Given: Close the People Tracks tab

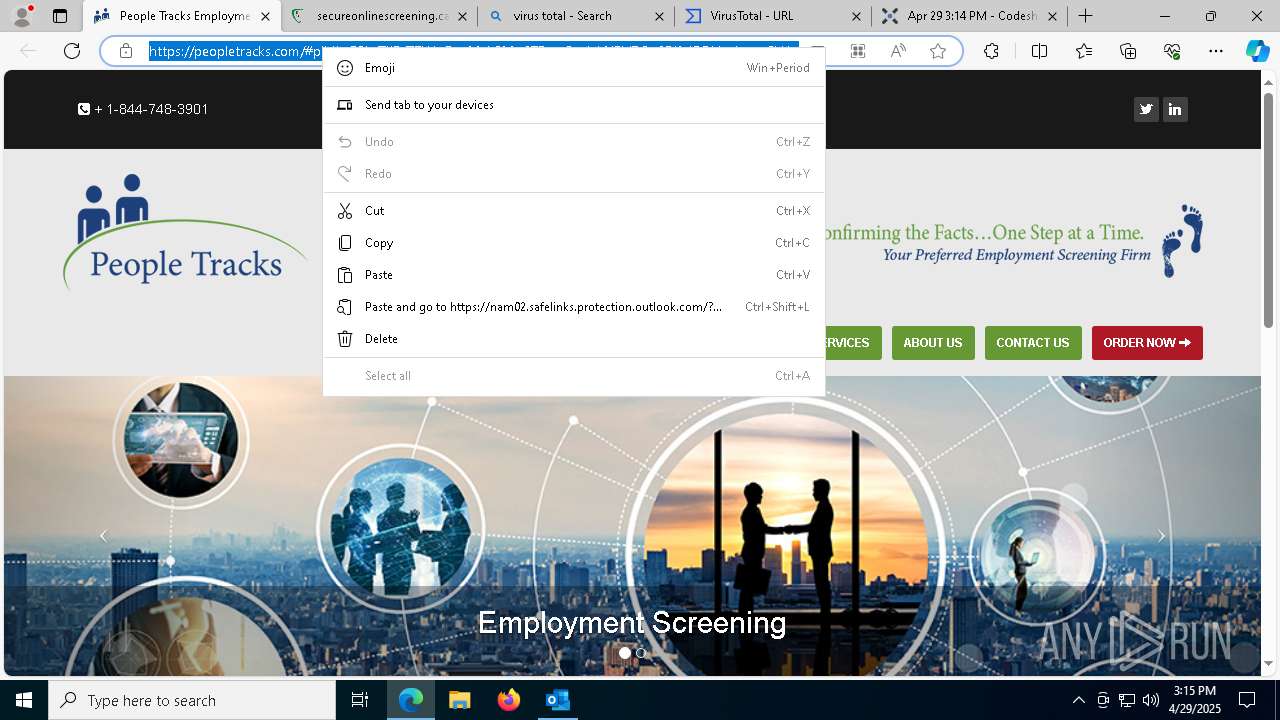Looking at the screenshot, I should point(265,16).
